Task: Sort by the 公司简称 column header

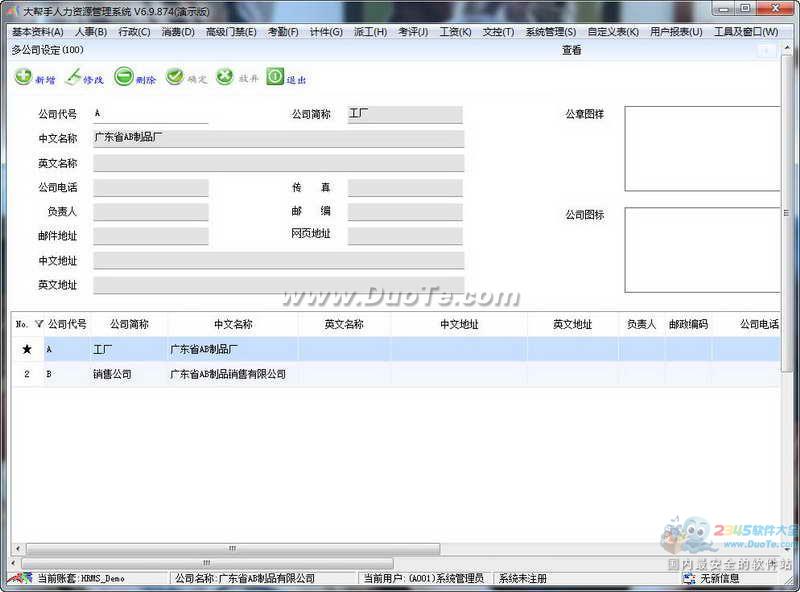Action: (x=129, y=324)
